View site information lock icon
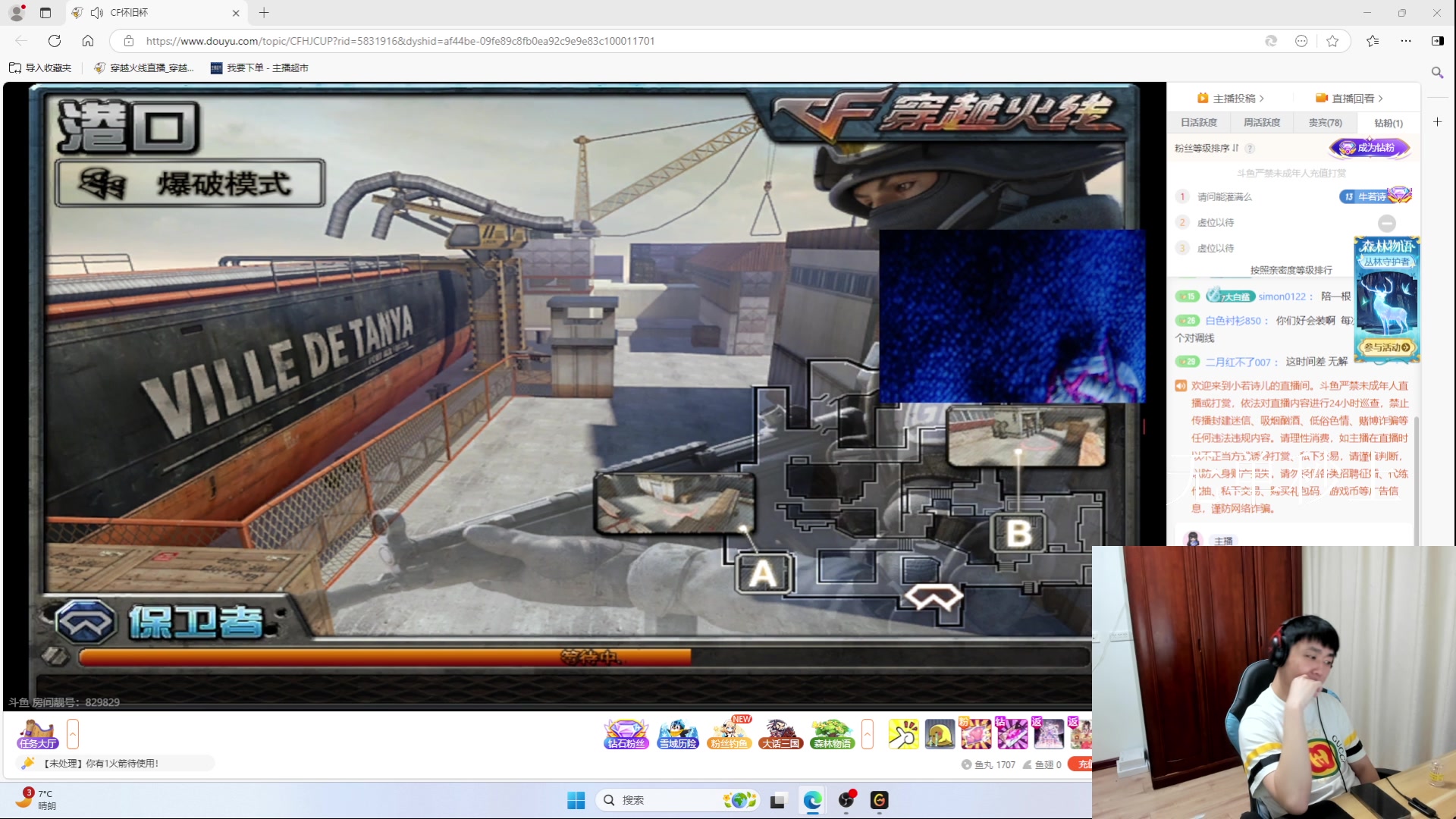 pyautogui.click(x=129, y=41)
